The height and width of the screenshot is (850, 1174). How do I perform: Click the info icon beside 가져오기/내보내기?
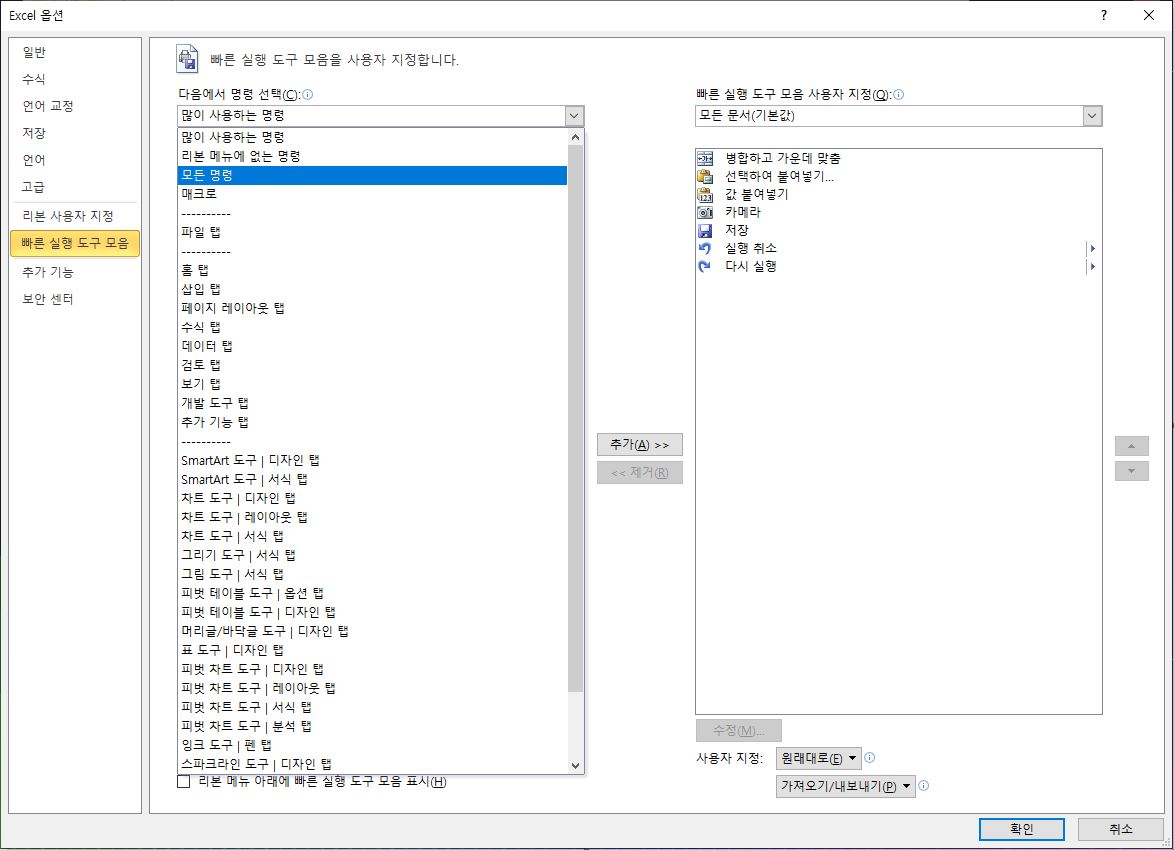tap(923, 786)
